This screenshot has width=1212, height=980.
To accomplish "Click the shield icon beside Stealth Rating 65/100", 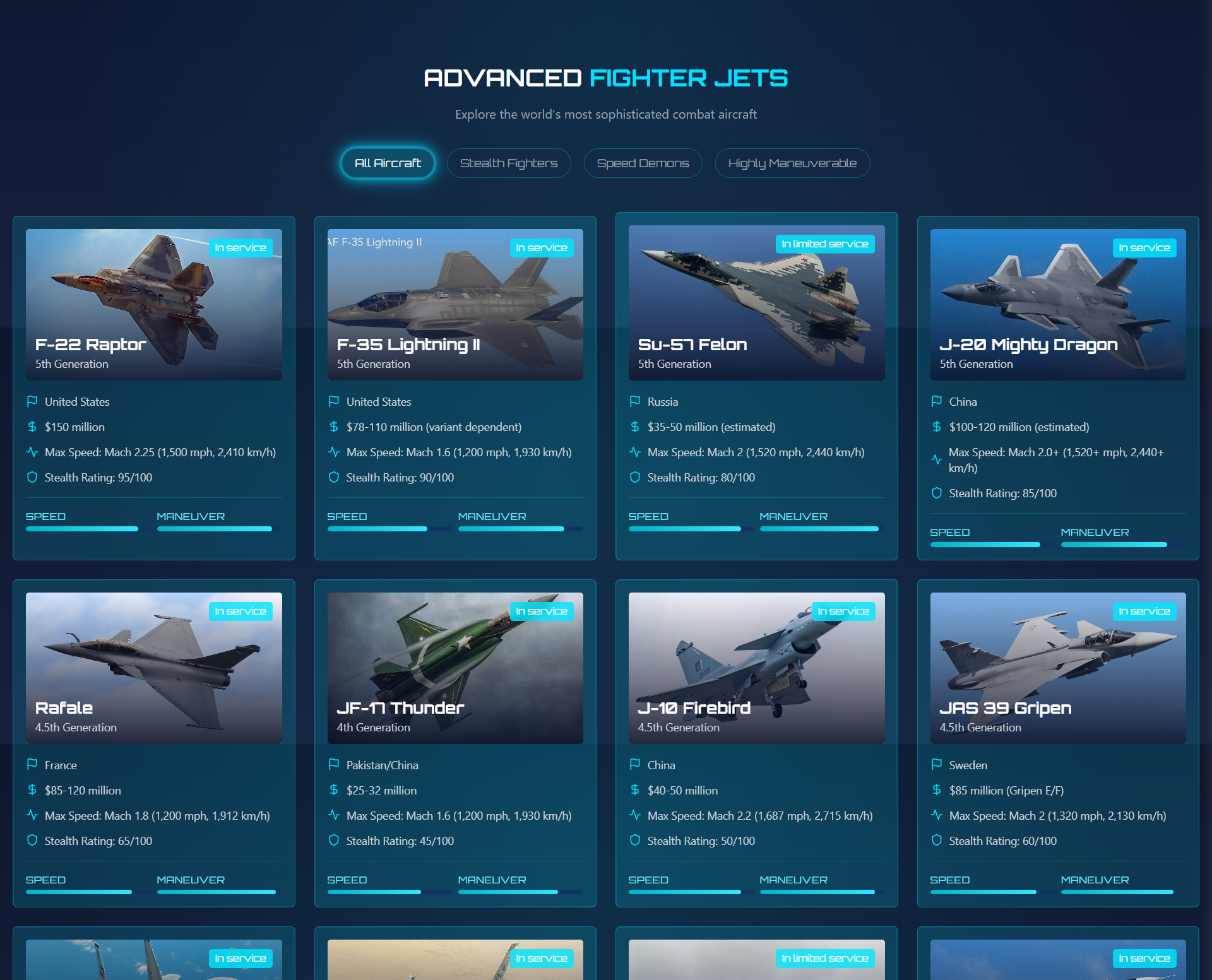I will [32, 841].
